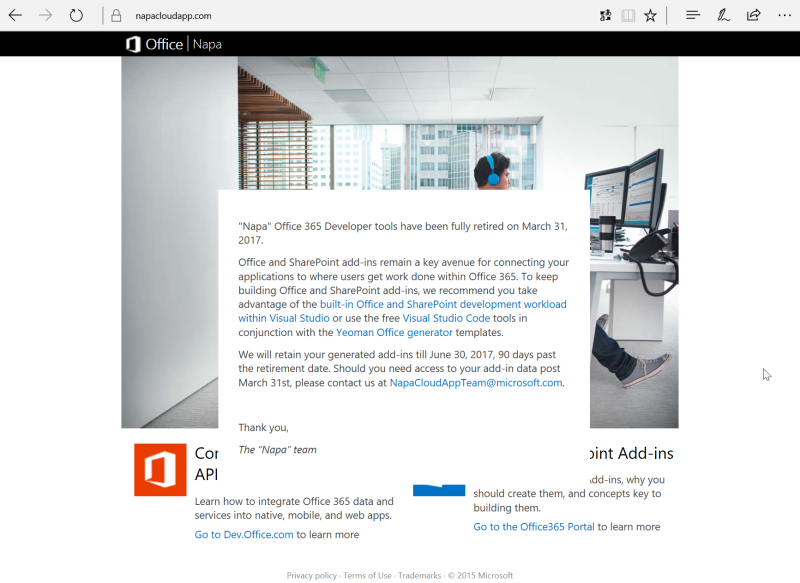Make a web note with pen icon

click(x=723, y=15)
